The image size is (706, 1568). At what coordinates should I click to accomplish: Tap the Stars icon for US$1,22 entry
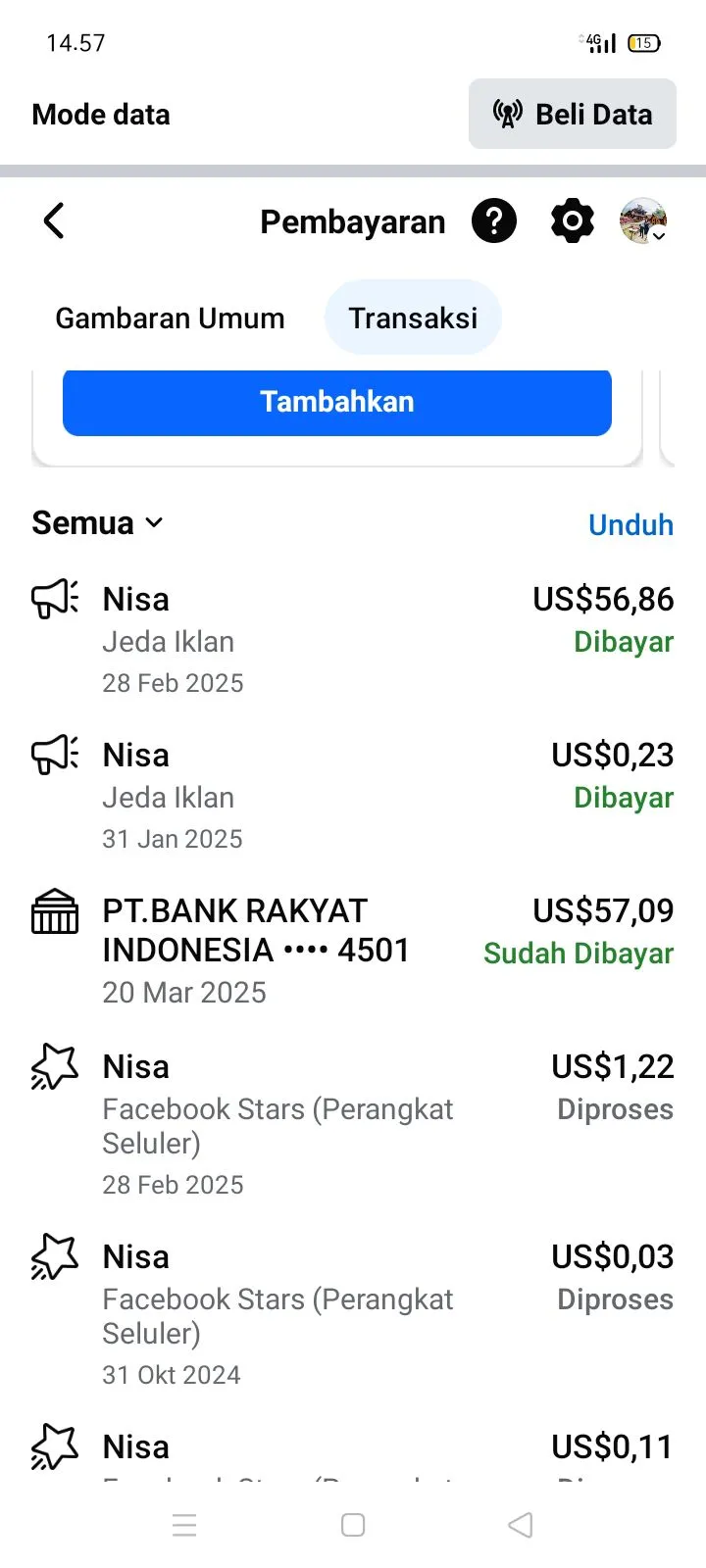click(55, 1067)
